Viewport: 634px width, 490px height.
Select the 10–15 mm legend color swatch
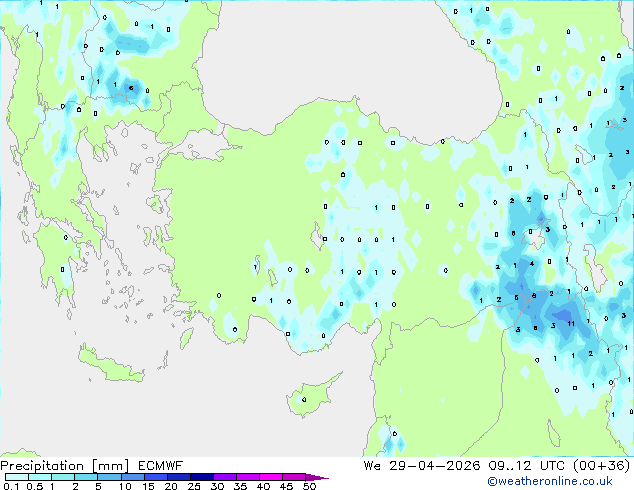coord(133,477)
